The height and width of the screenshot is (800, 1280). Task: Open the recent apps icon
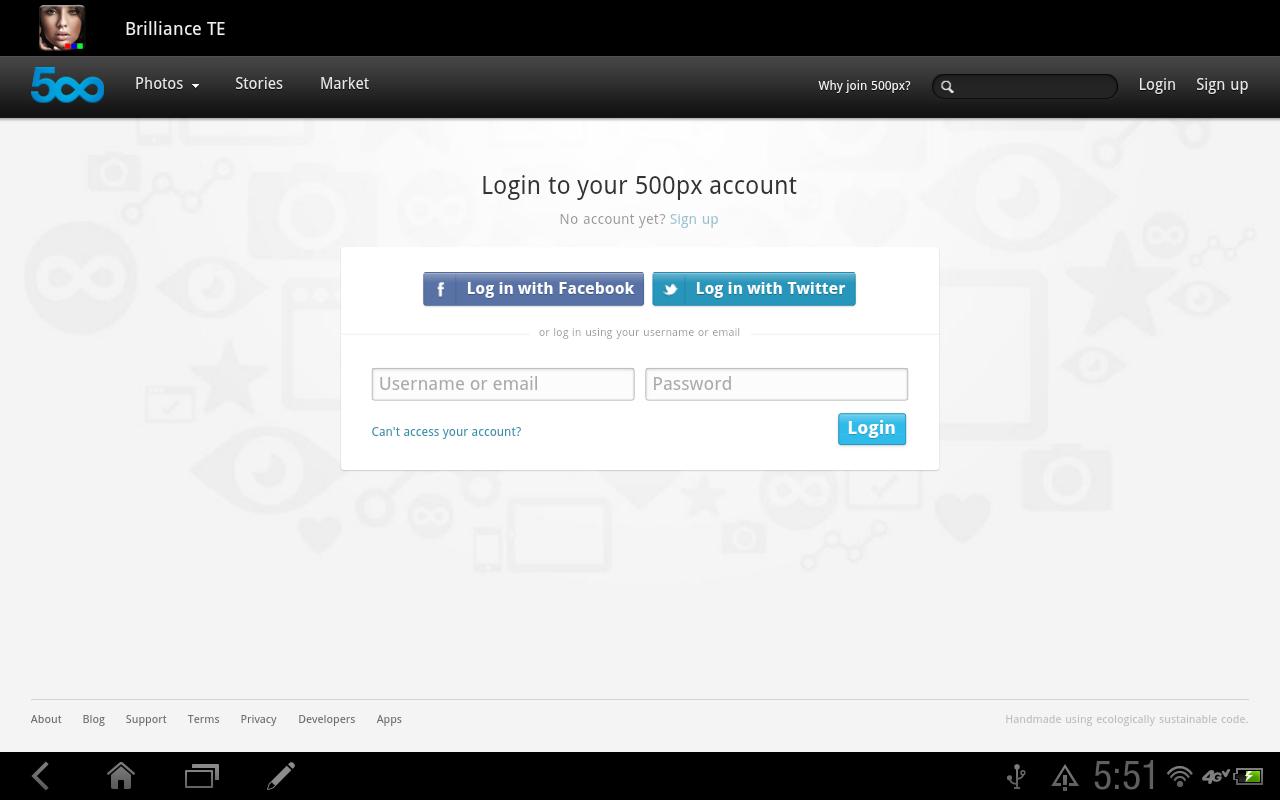[x=202, y=776]
